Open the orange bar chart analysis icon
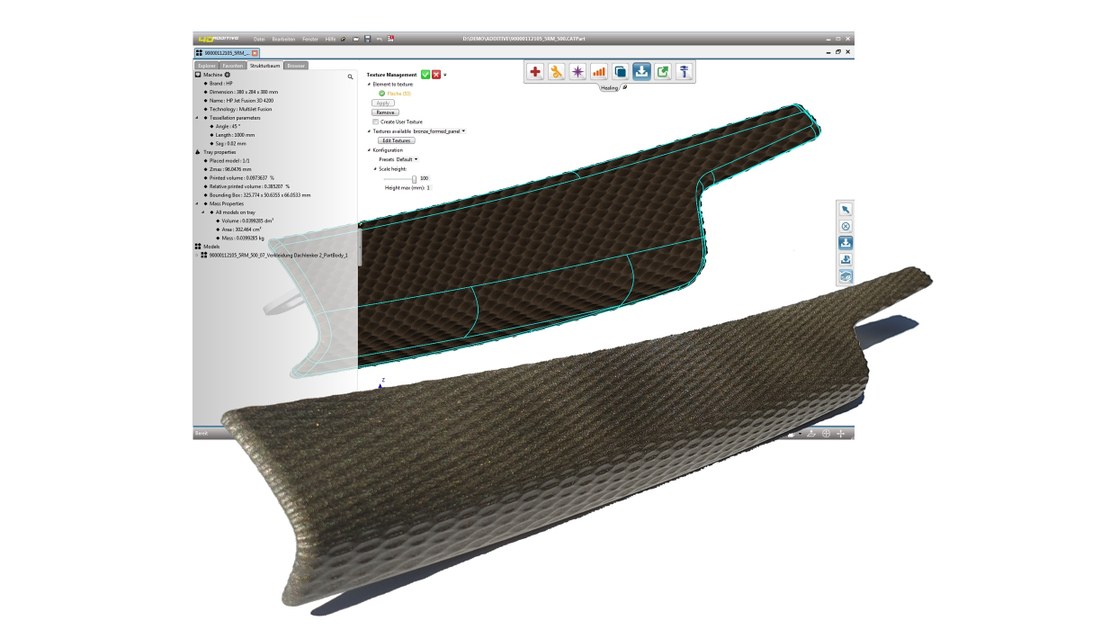The height and width of the screenshot is (630, 1119). 599,71
